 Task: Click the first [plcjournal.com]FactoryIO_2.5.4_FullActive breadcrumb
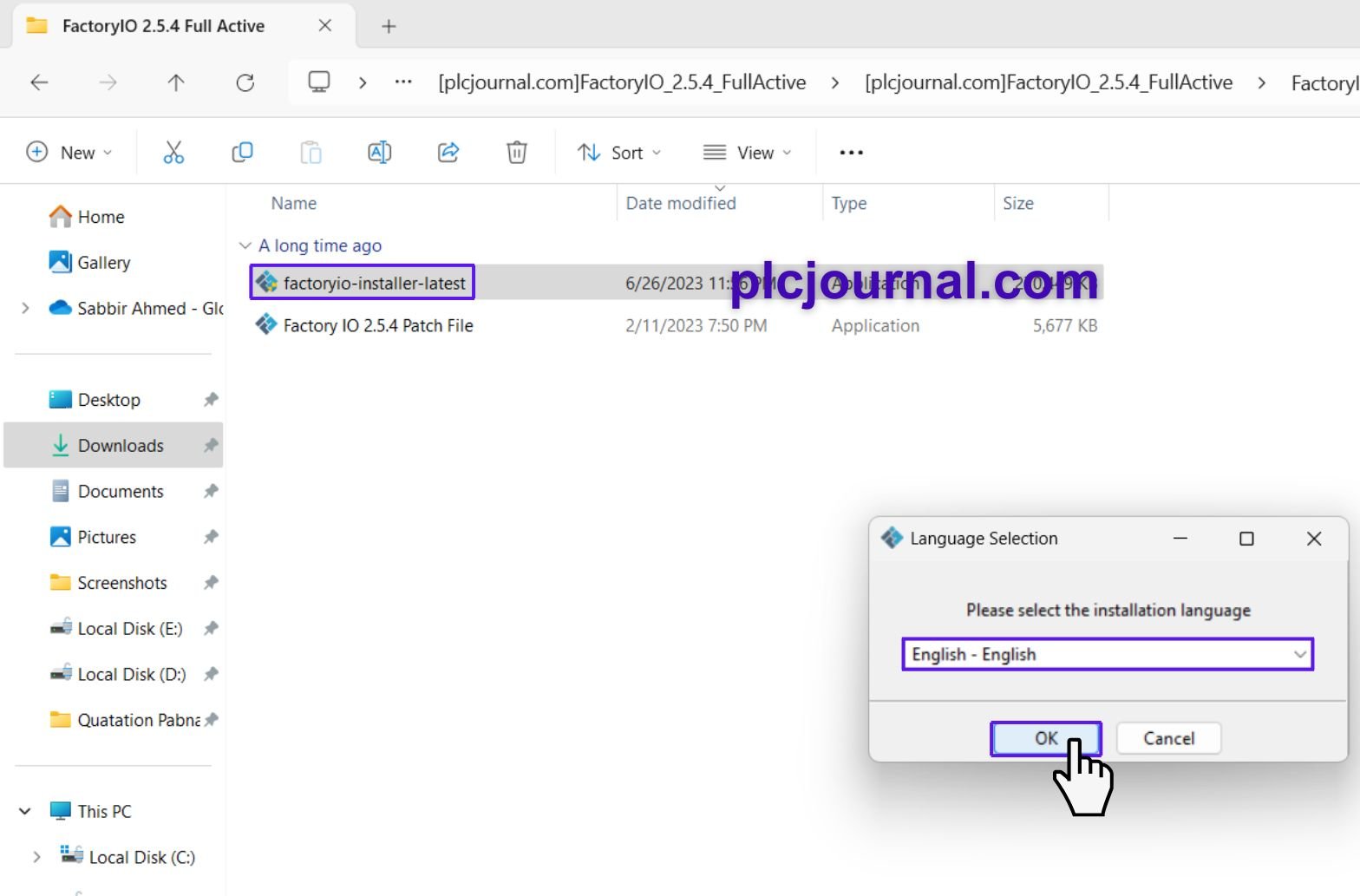(622, 82)
